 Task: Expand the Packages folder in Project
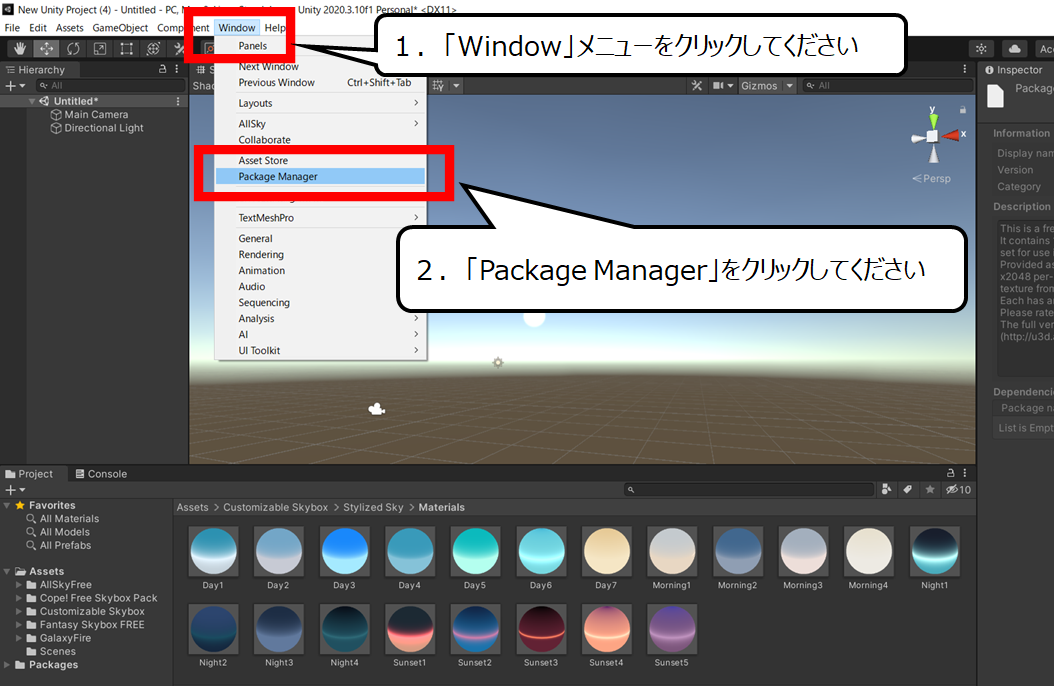coord(7,664)
